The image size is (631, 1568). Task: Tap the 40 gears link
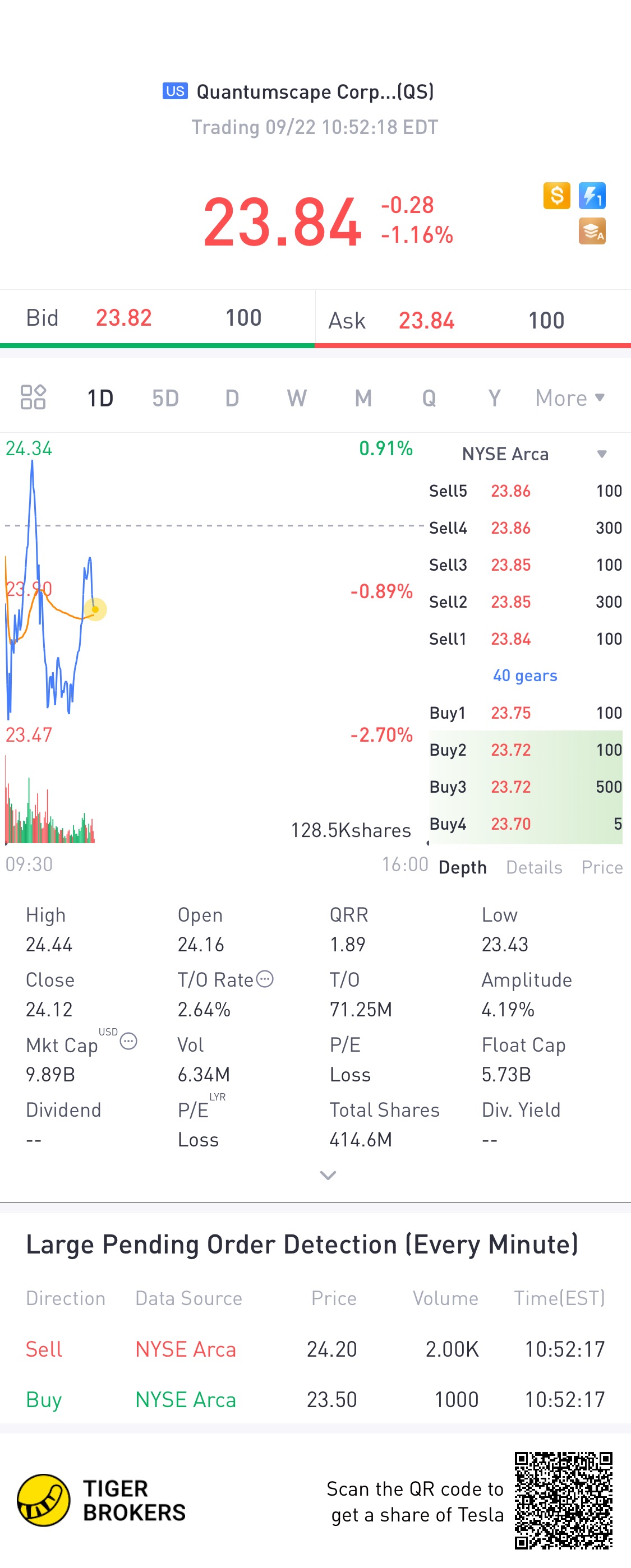point(524,676)
